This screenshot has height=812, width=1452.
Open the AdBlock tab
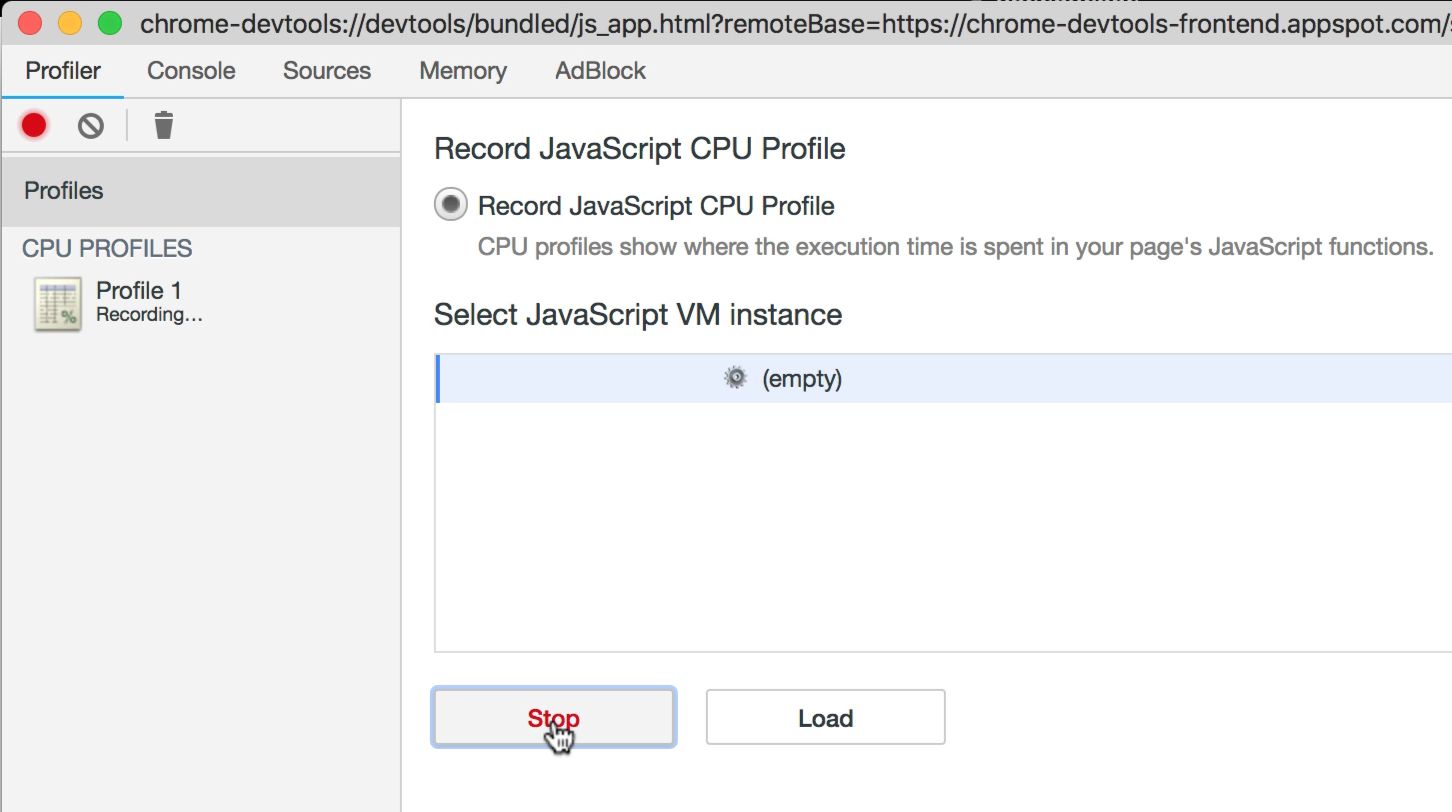(x=600, y=71)
